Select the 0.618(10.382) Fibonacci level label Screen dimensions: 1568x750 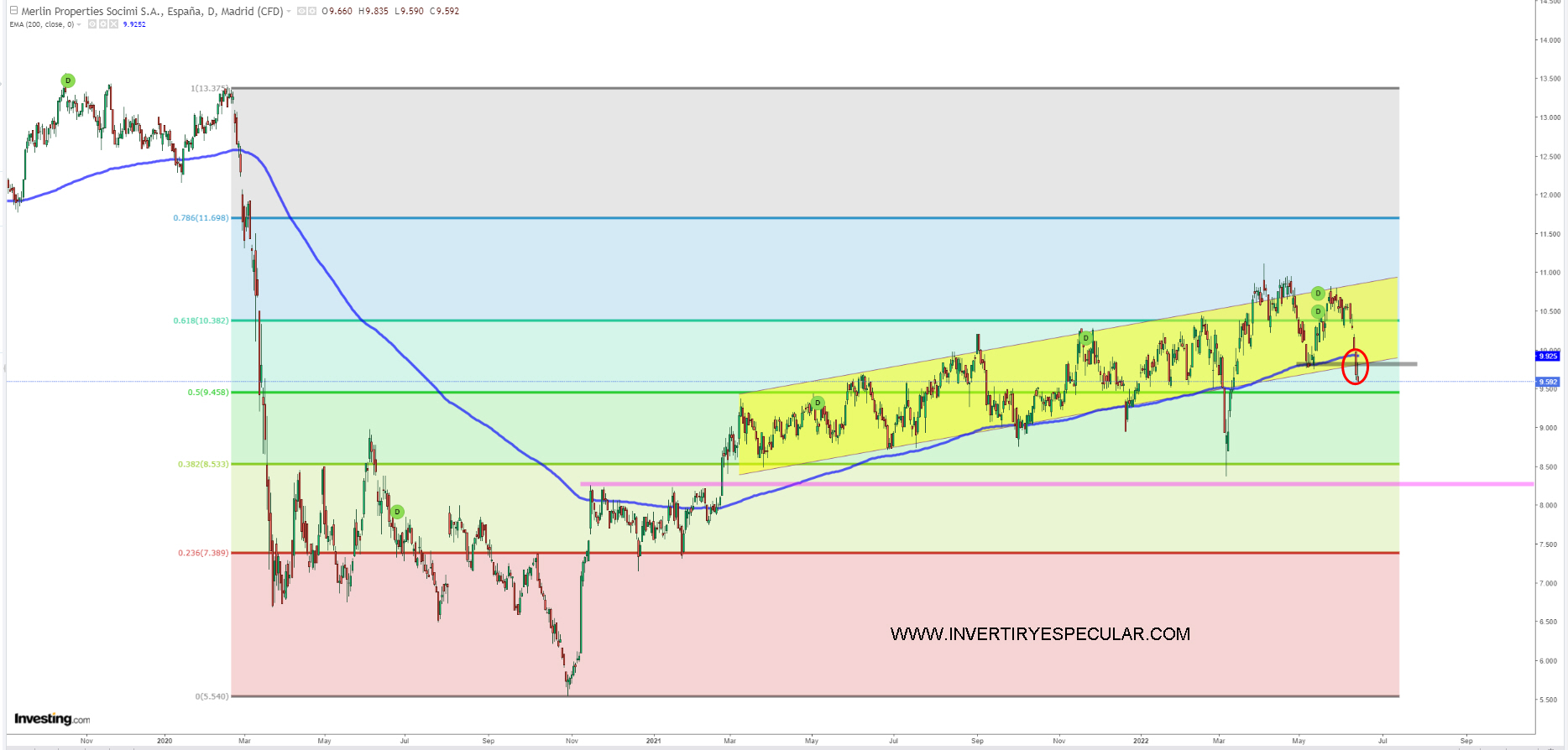201,320
